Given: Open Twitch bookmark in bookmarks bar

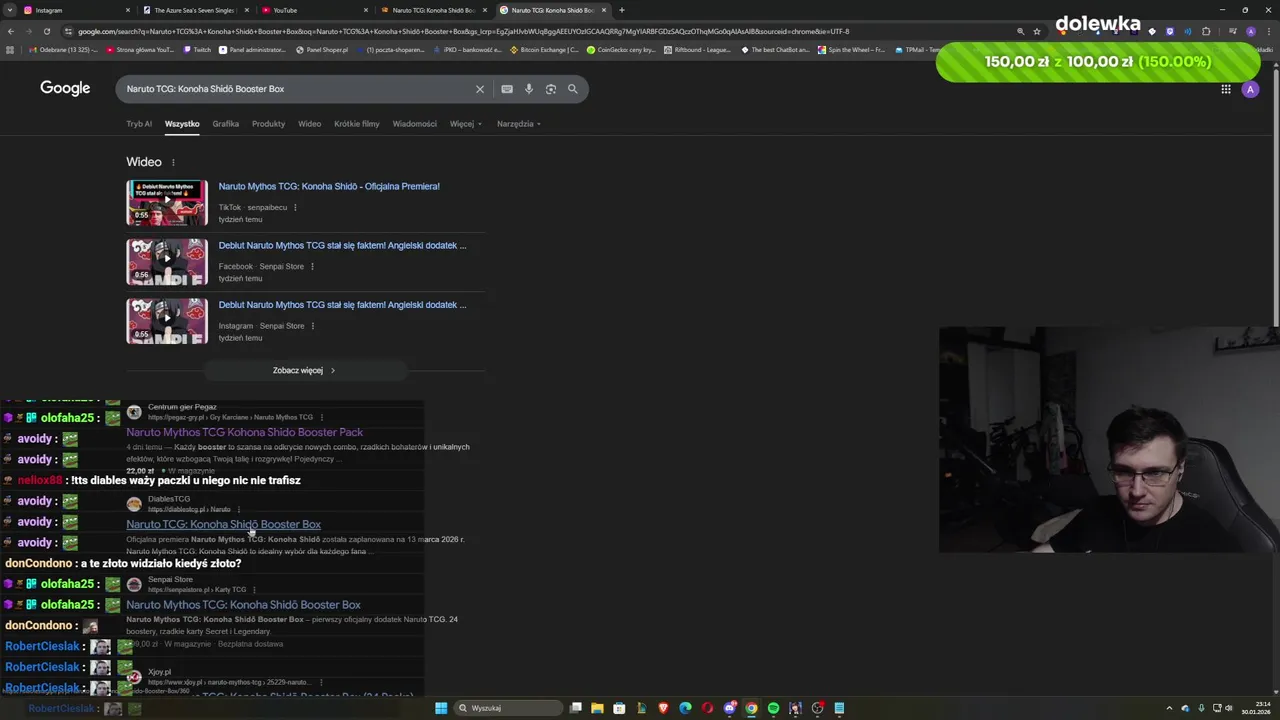Looking at the screenshot, I should [x=197, y=49].
